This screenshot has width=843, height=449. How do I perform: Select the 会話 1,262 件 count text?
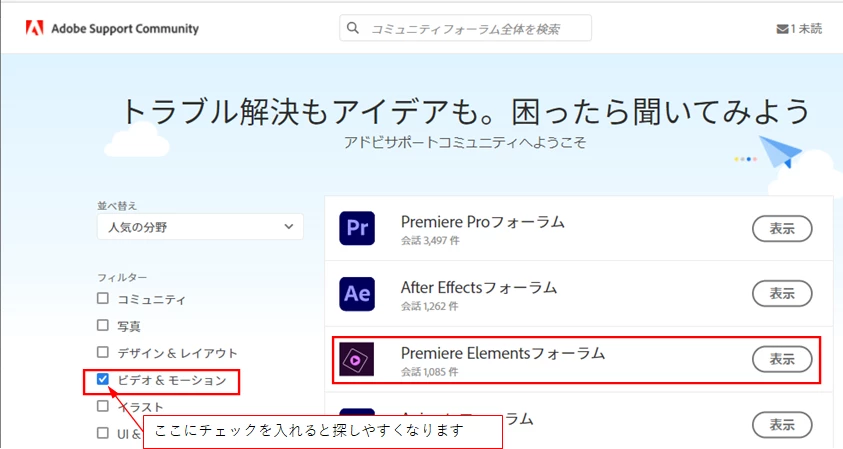pos(430,307)
